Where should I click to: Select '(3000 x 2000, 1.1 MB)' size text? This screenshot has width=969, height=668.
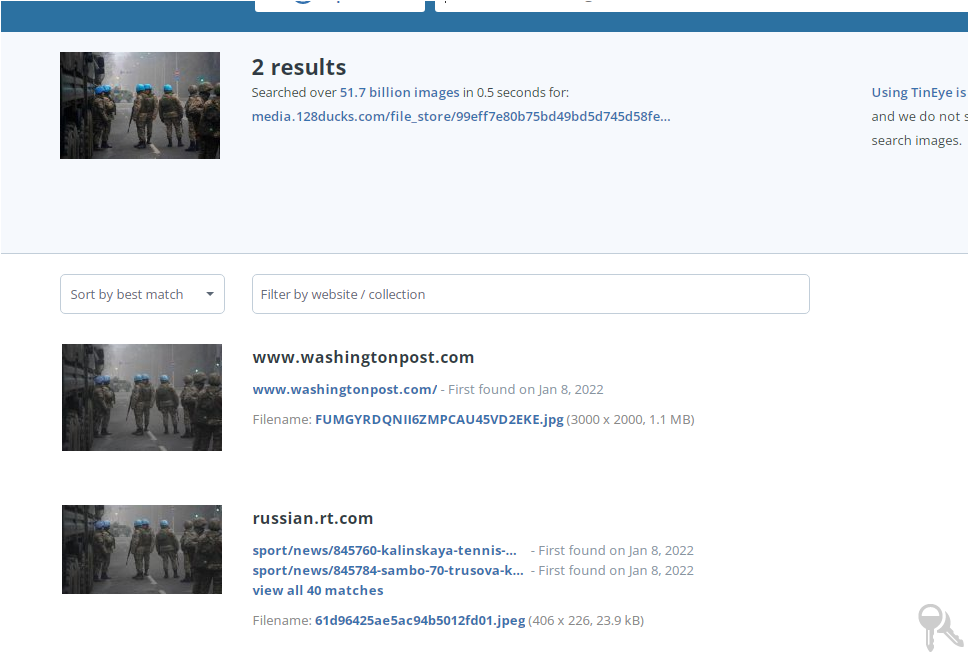pyautogui.click(x=630, y=420)
